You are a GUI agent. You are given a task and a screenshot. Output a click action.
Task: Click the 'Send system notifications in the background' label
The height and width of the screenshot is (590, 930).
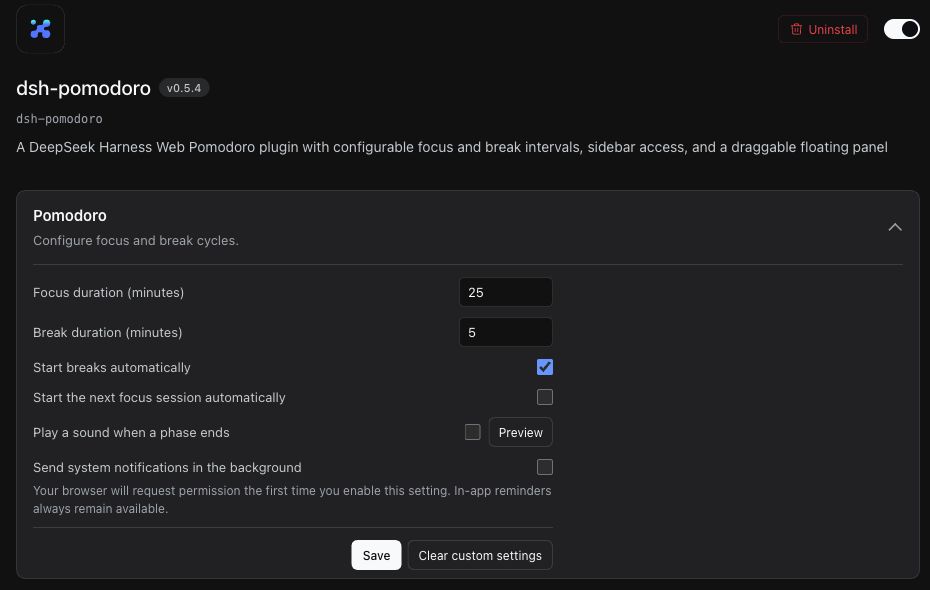pyautogui.click(x=167, y=467)
